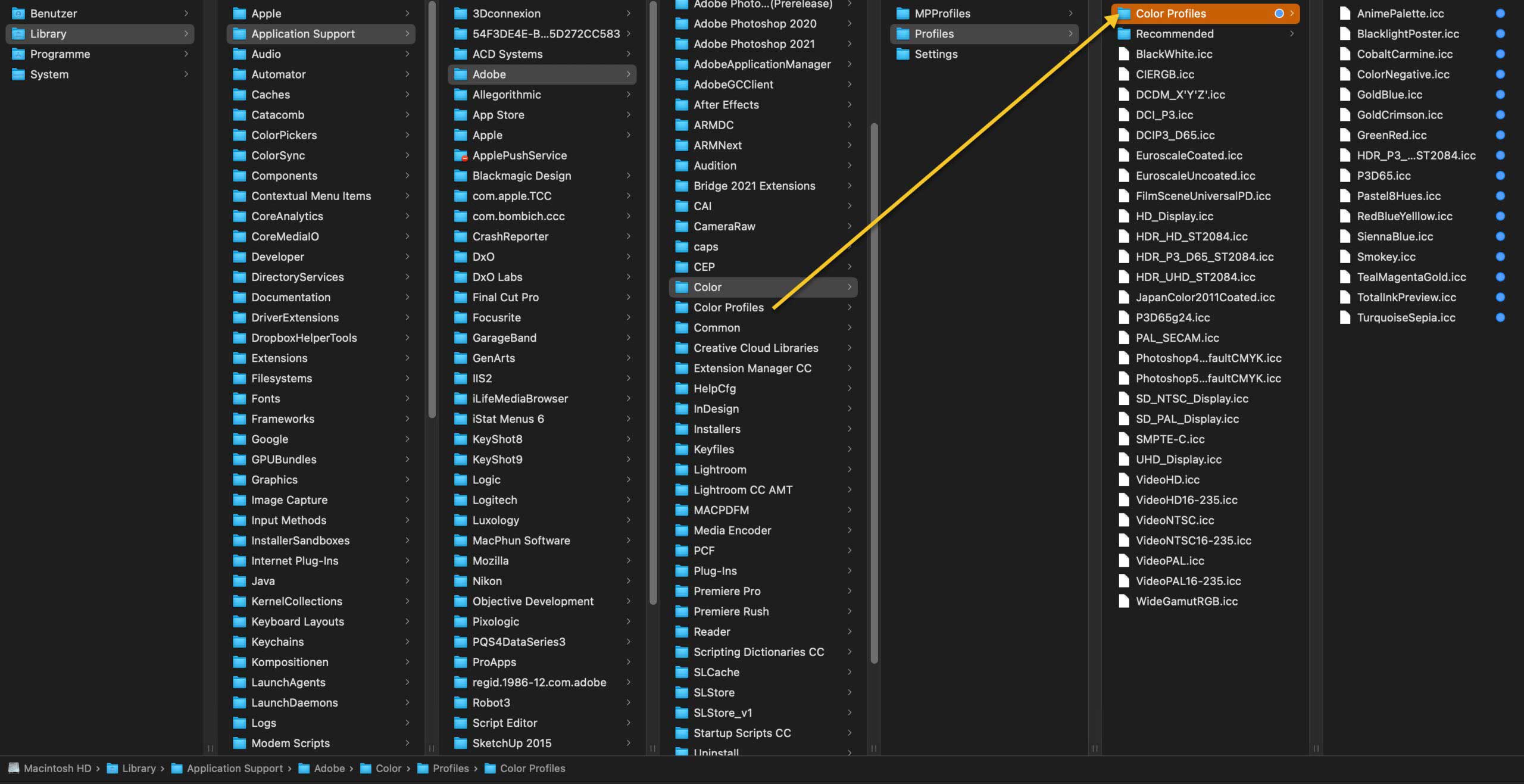1524x784 pixels.
Task: Click the column resize handle below the Profiles column
Action: (x=1095, y=748)
